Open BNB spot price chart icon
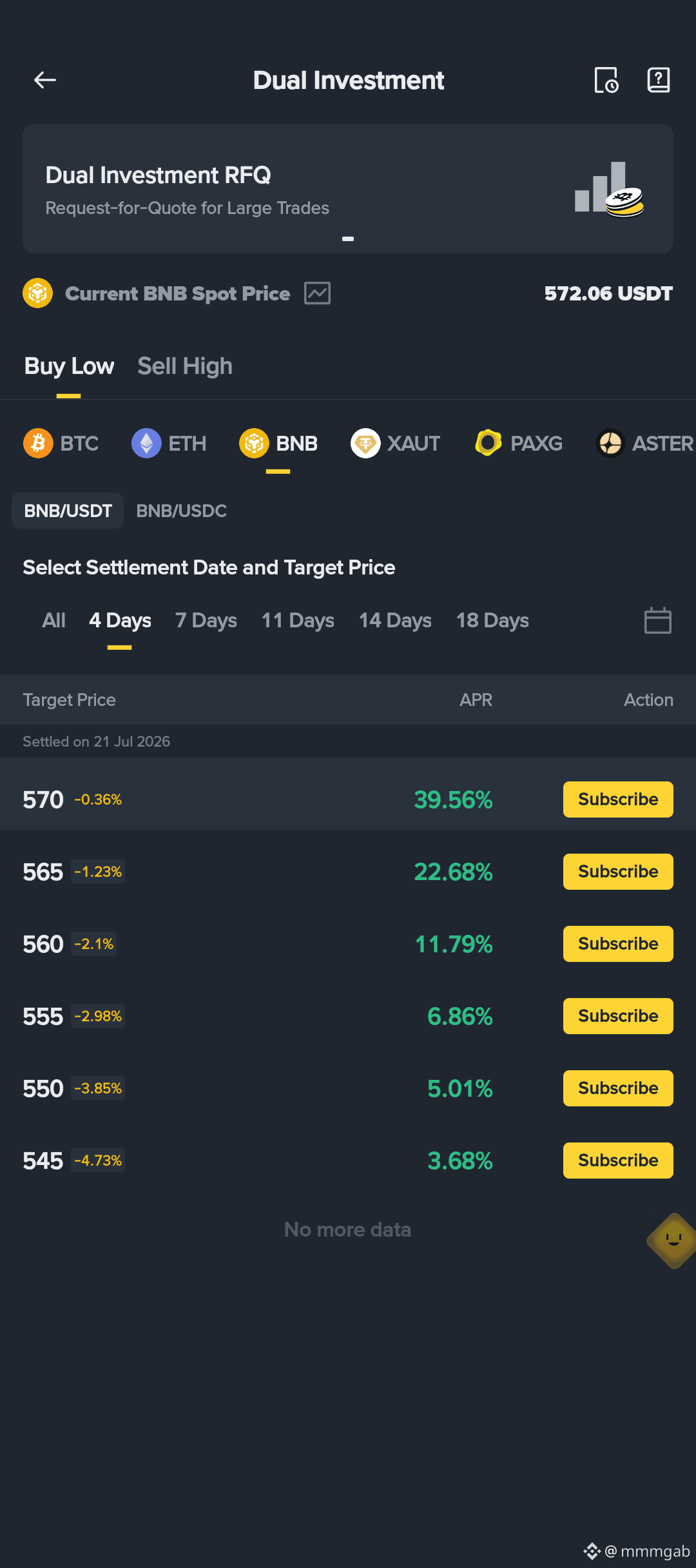This screenshot has height=1568, width=696. pos(318,293)
